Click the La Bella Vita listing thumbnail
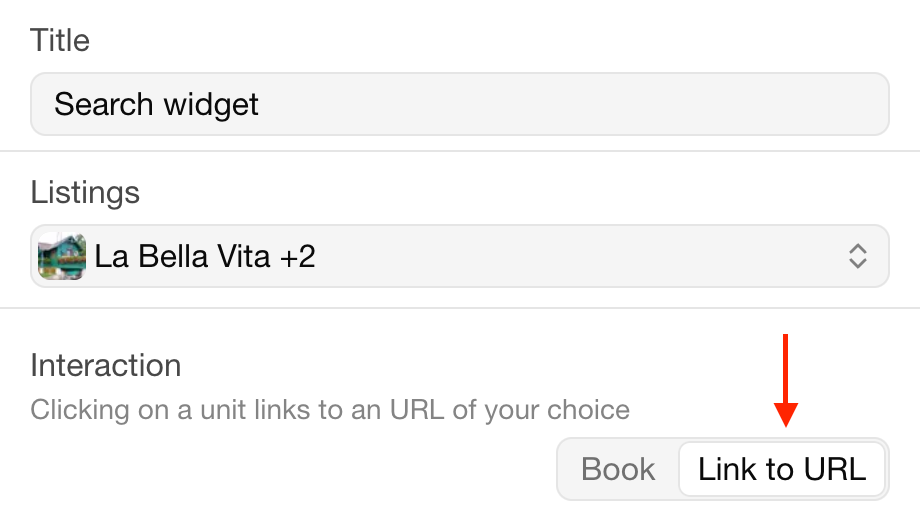920x516 pixels. [x=61, y=257]
